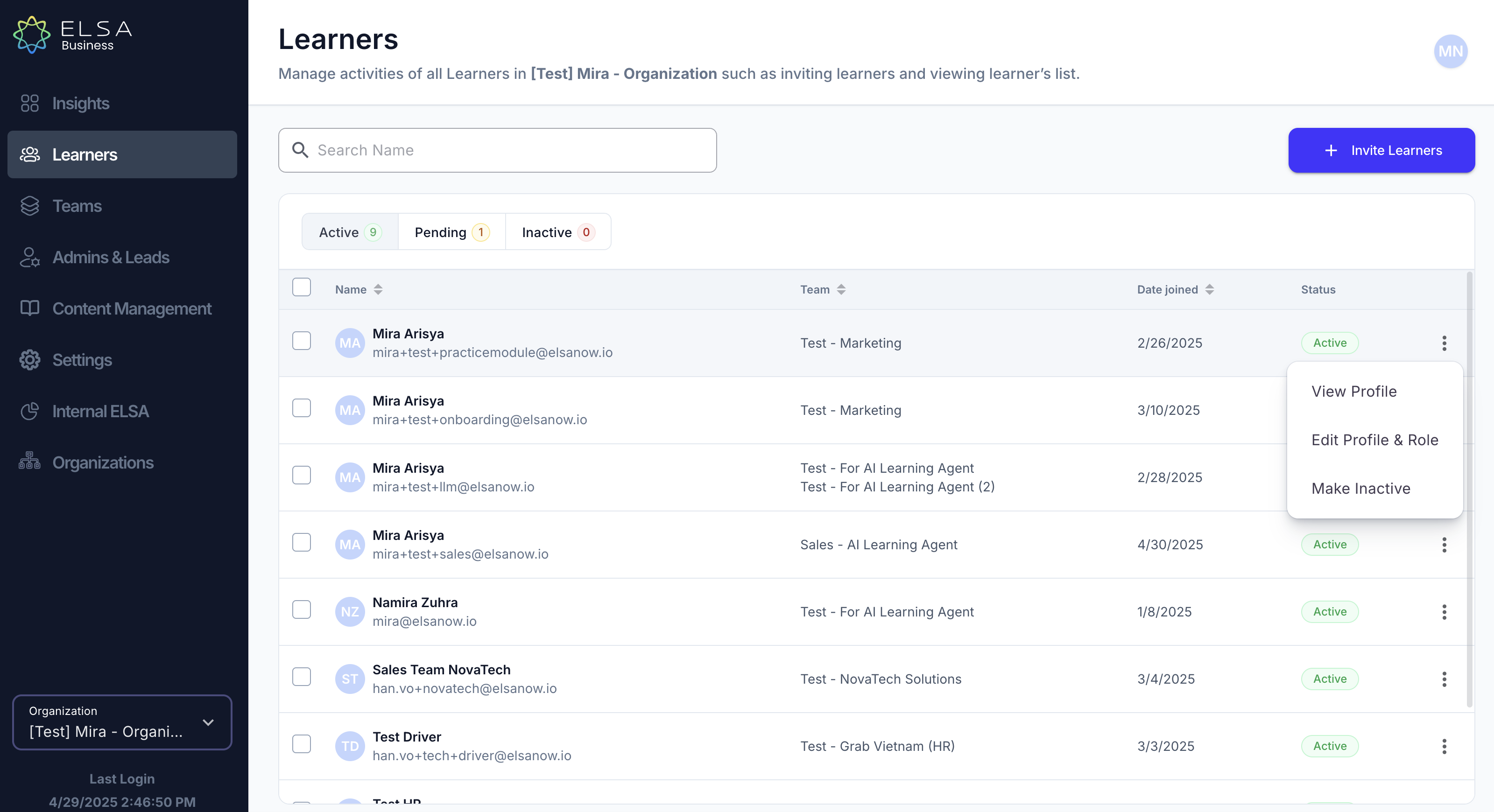Navigate to Internal ELSA

122,411
